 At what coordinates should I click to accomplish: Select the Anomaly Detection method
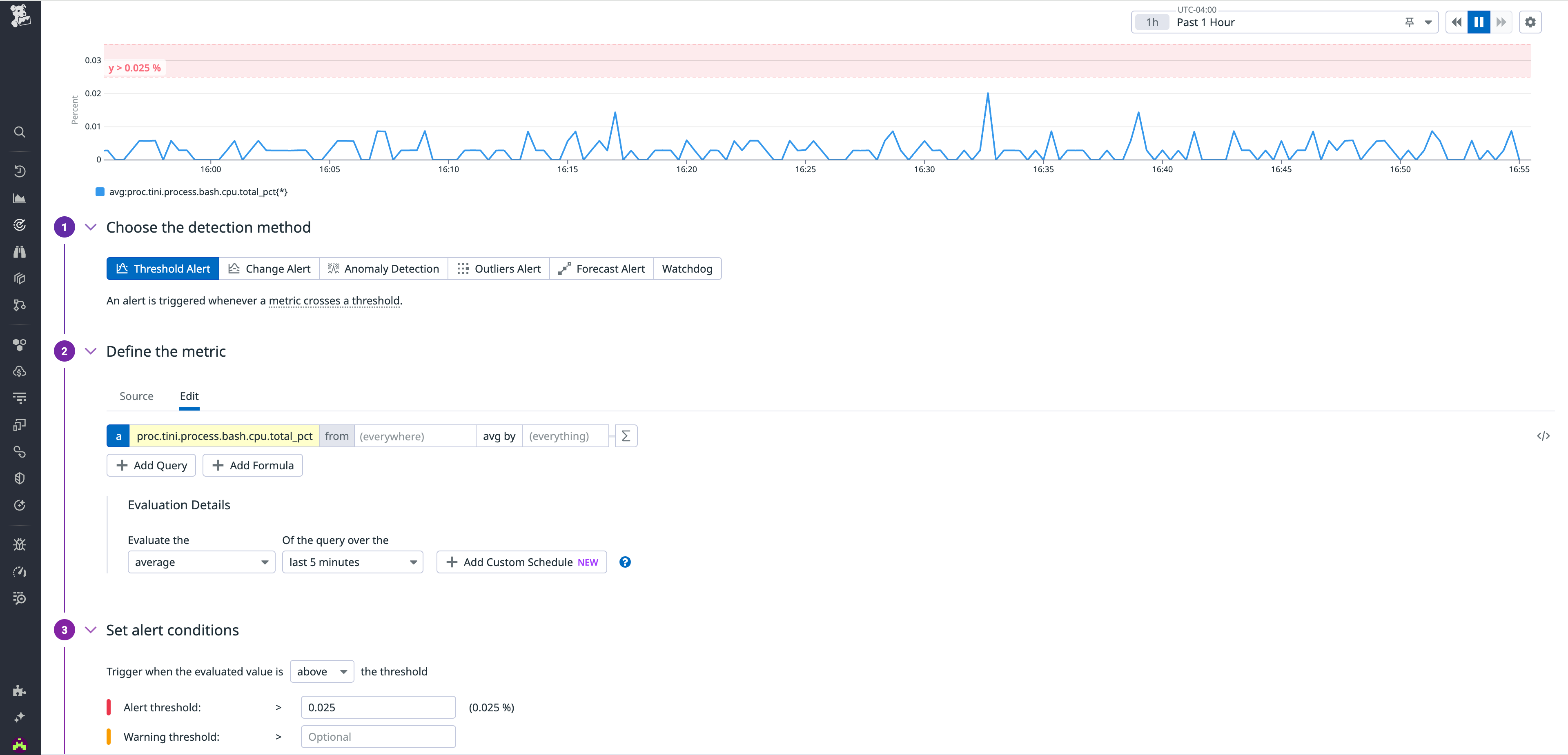pyautogui.click(x=383, y=268)
